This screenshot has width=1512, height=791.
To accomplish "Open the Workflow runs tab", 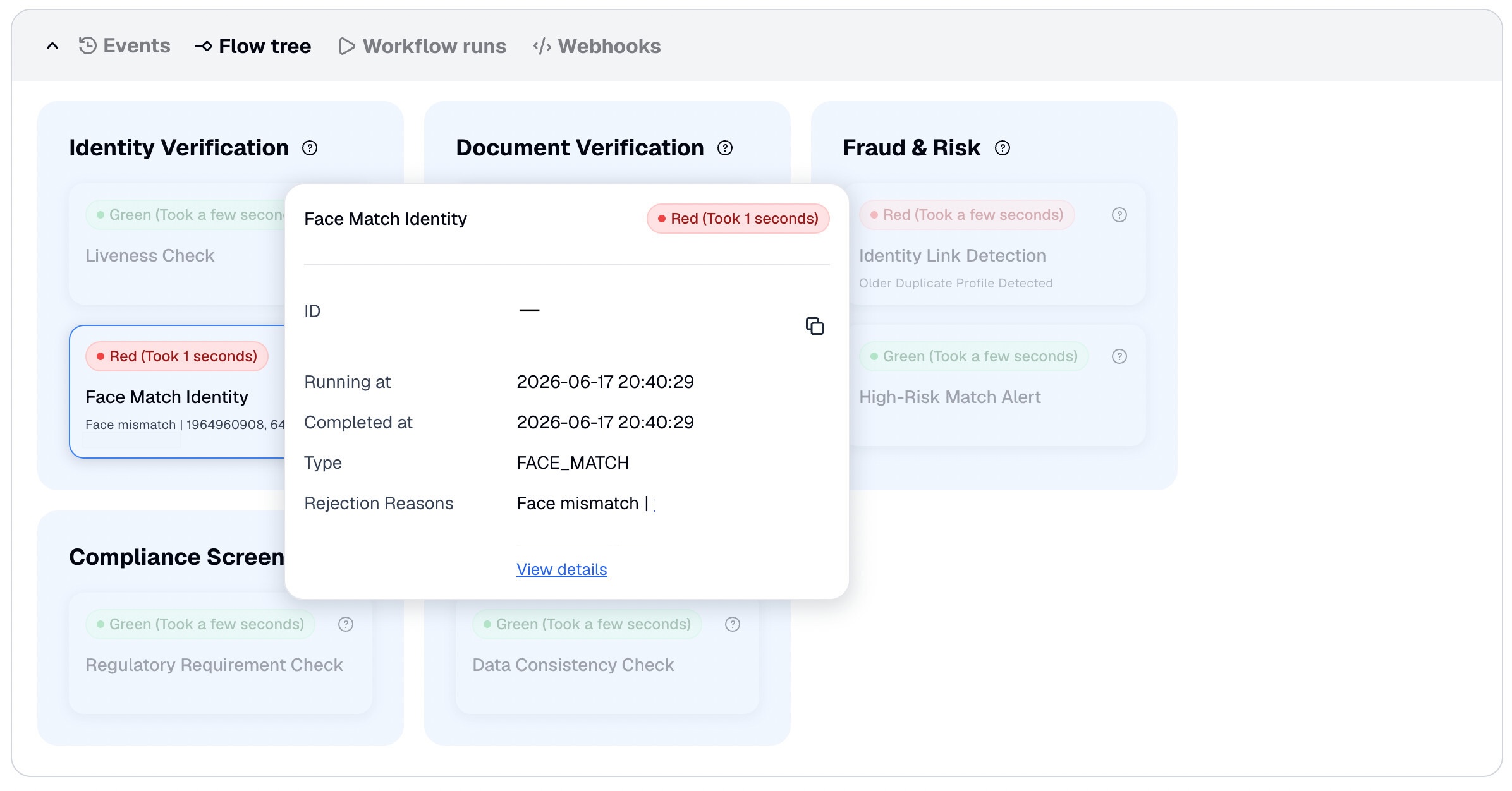I will [x=422, y=45].
